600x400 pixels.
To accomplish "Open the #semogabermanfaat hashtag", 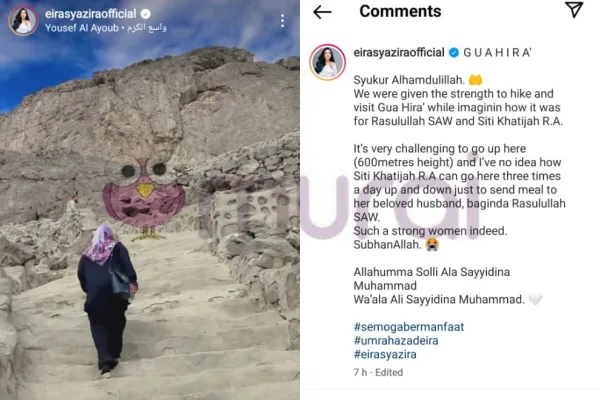I will point(409,327).
